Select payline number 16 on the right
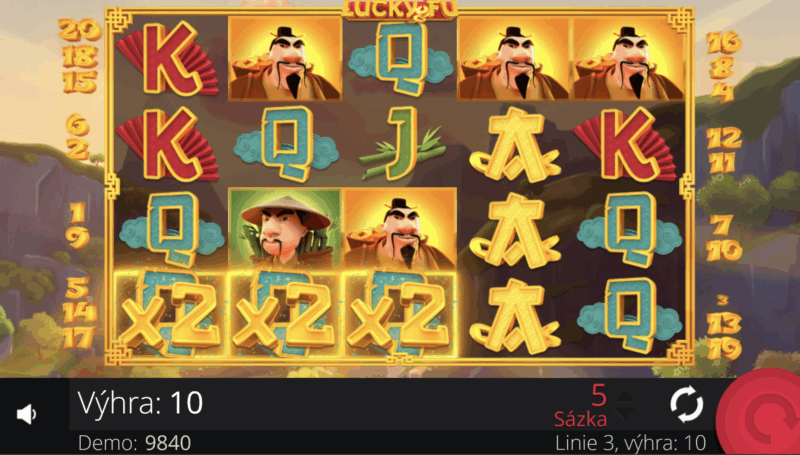The height and width of the screenshot is (455, 800). click(x=724, y=42)
